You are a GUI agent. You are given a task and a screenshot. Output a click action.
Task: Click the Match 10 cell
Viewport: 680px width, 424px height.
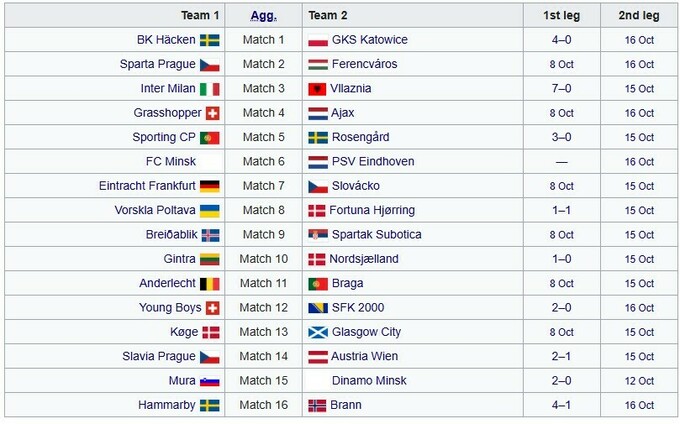pos(263,259)
